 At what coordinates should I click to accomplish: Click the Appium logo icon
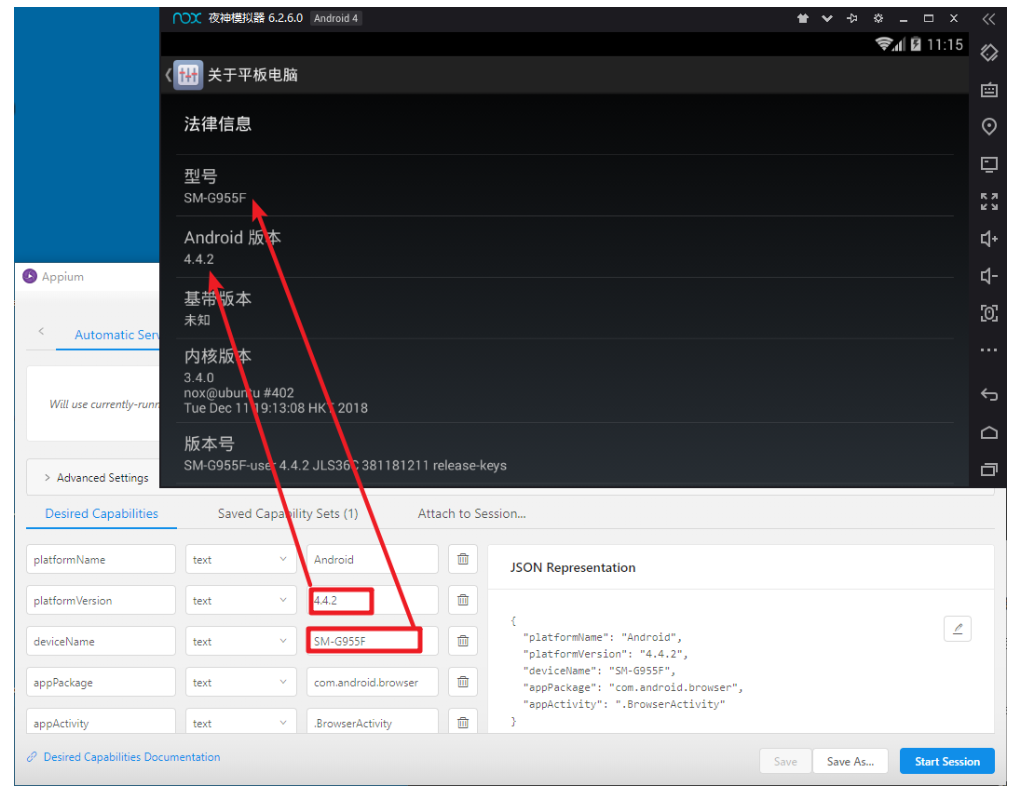click(x=30, y=276)
